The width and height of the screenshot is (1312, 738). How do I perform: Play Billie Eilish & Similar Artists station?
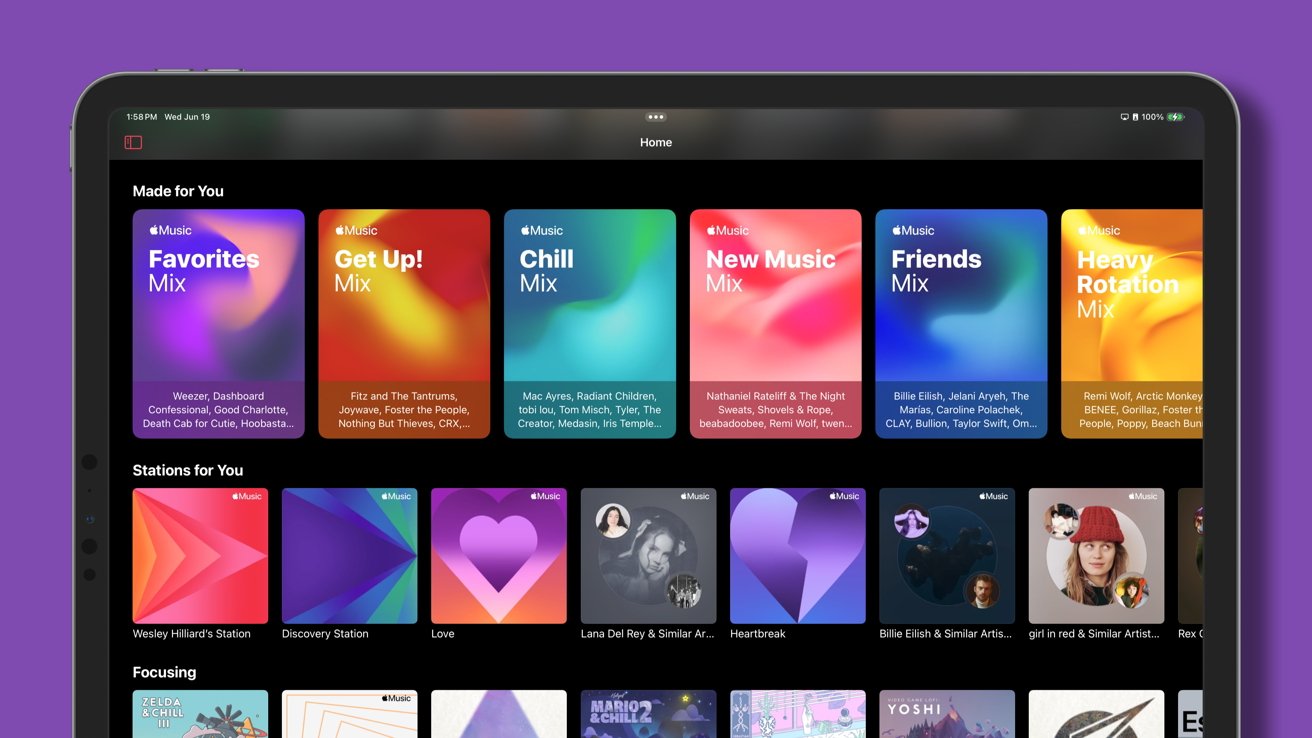[947, 556]
